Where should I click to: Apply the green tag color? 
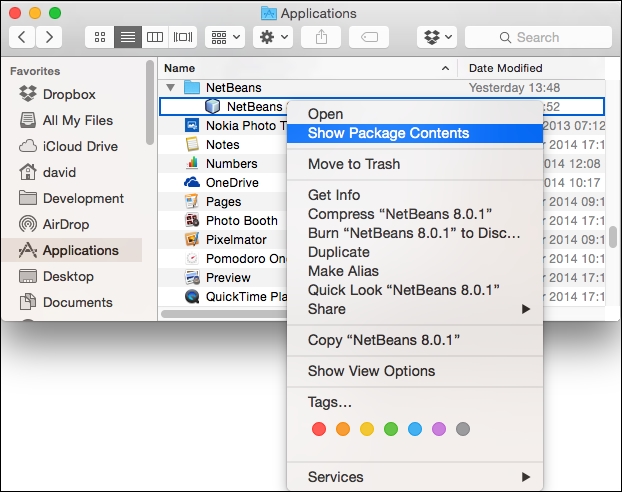tap(391, 429)
